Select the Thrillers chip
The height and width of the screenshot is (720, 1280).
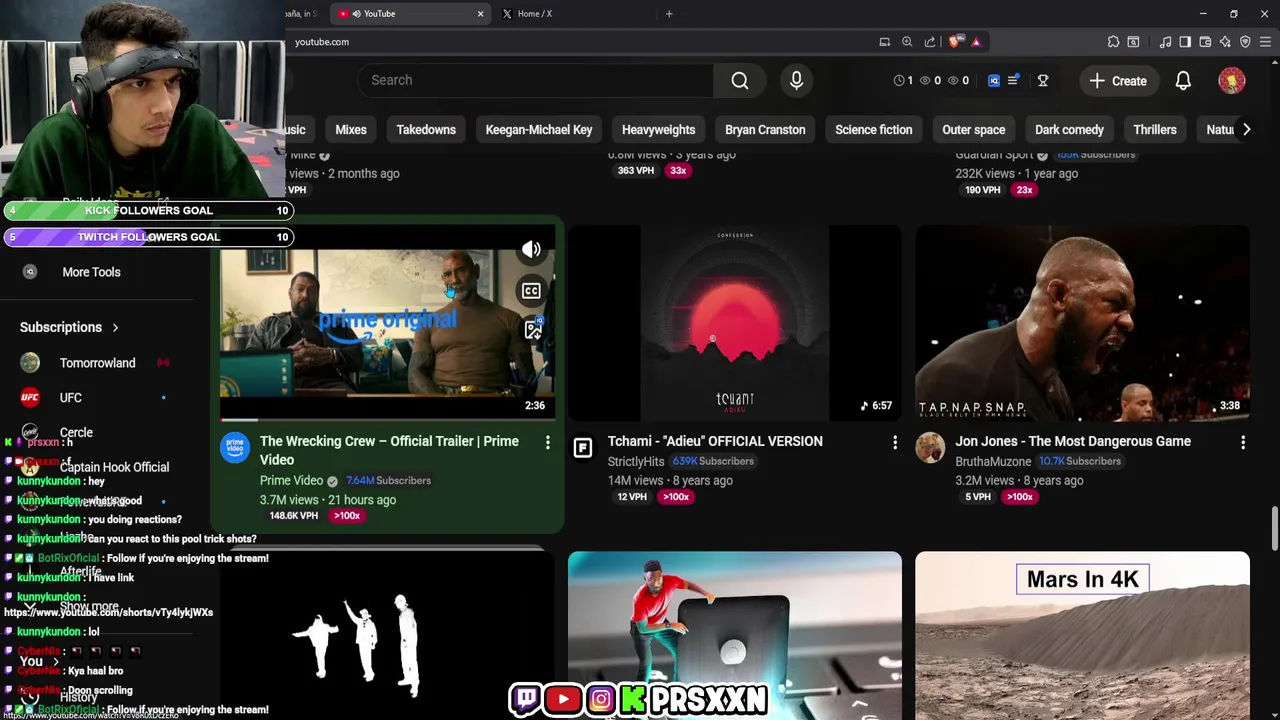point(1155,130)
